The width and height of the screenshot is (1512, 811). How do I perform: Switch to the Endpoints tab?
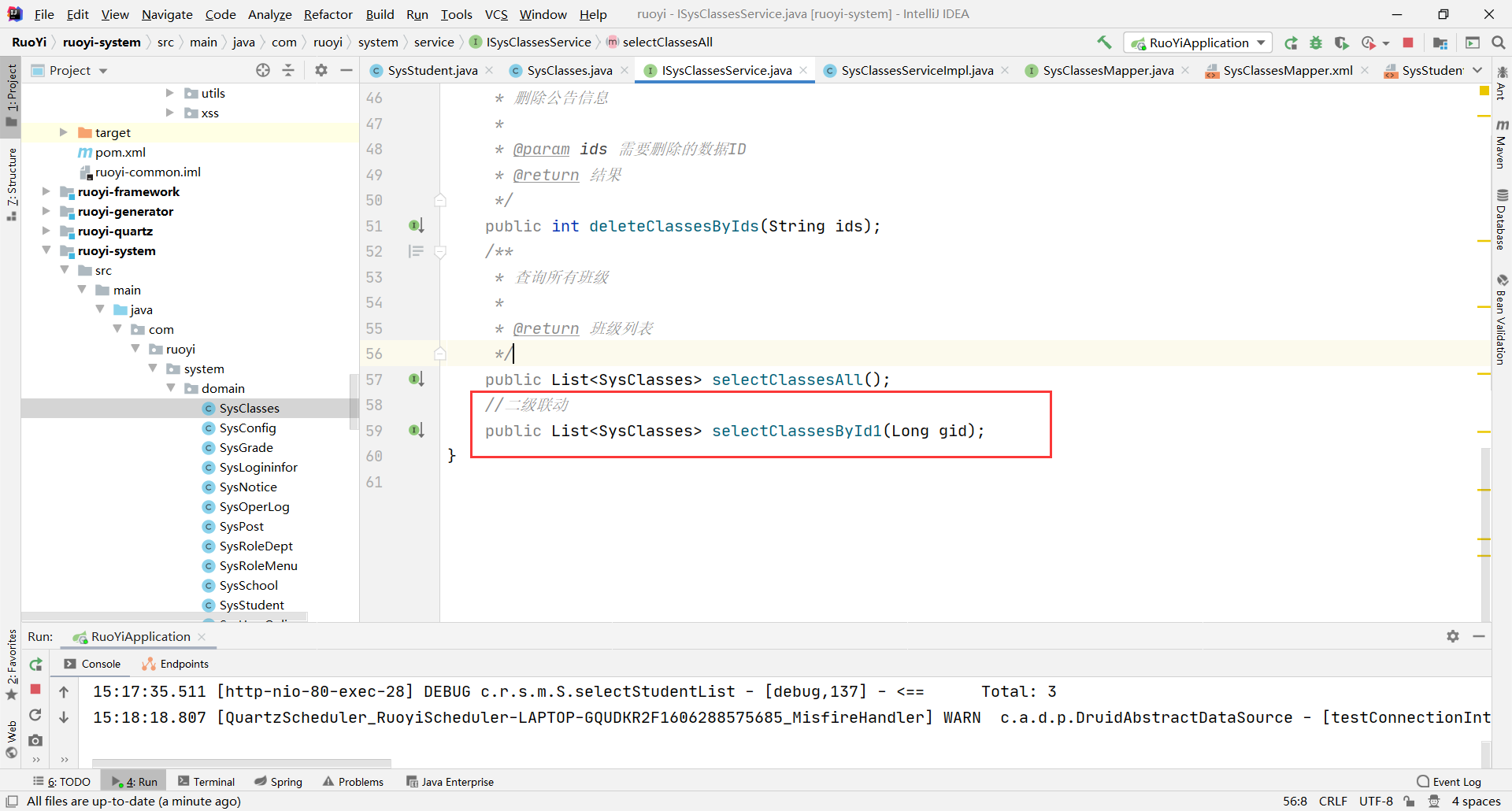point(176,664)
